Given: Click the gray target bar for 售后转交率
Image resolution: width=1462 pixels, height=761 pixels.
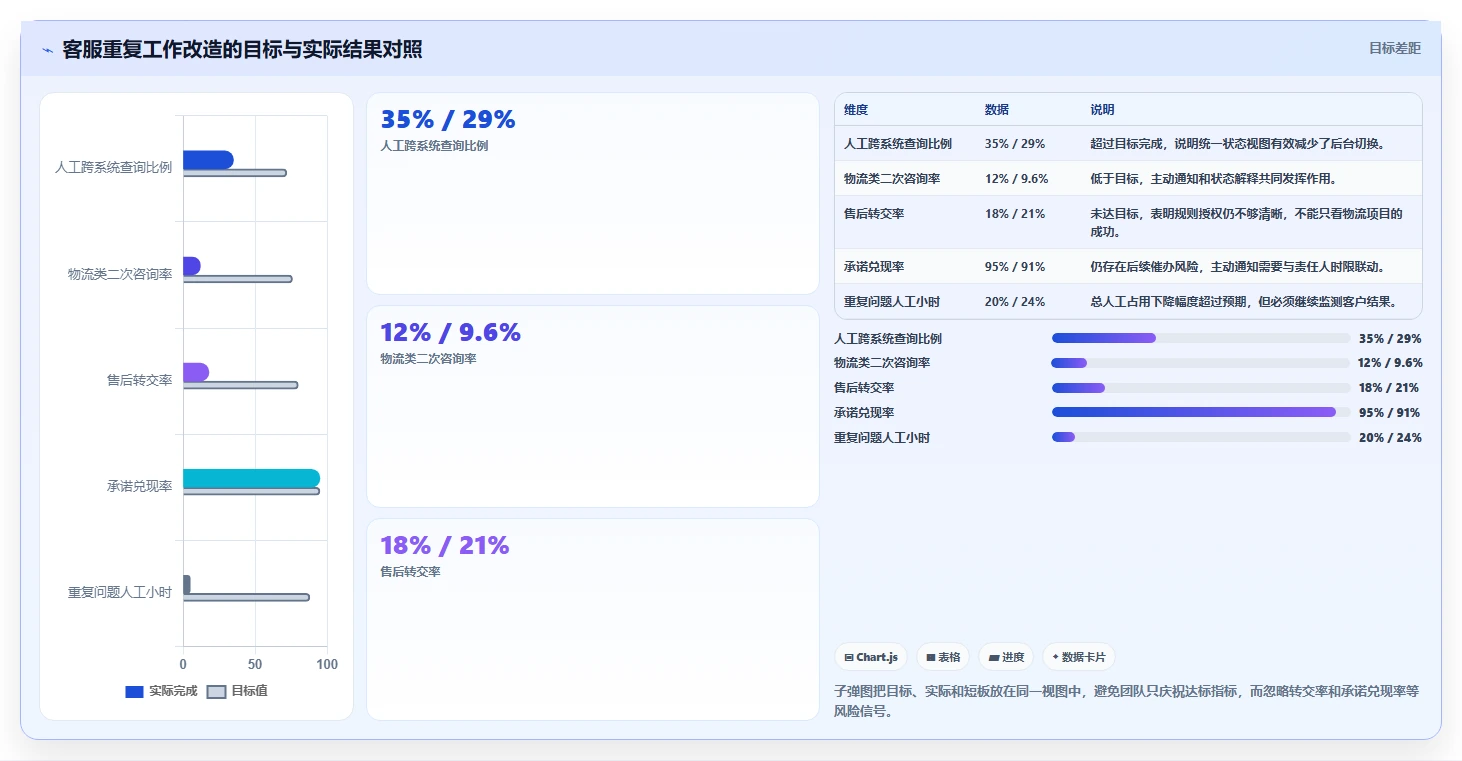Looking at the screenshot, I should click(241, 385).
